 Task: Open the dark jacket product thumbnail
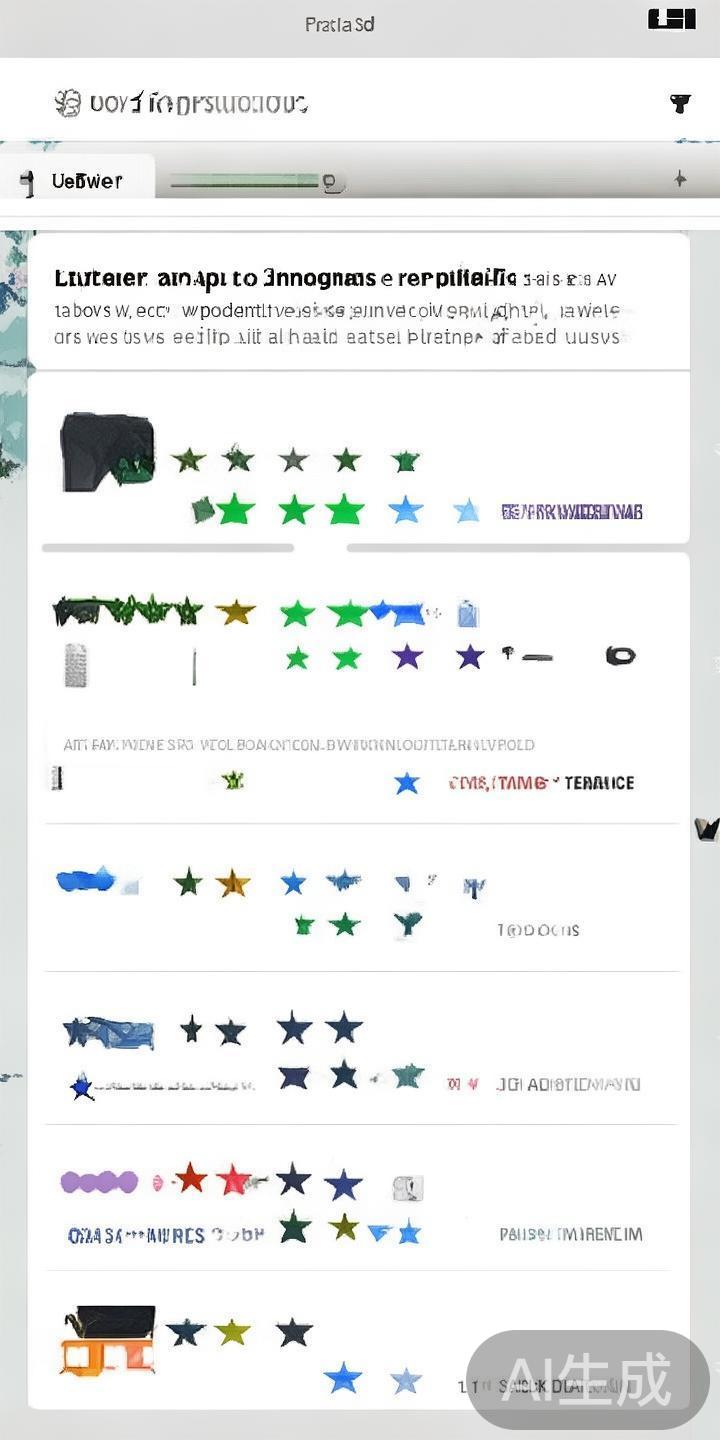tap(107, 452)
